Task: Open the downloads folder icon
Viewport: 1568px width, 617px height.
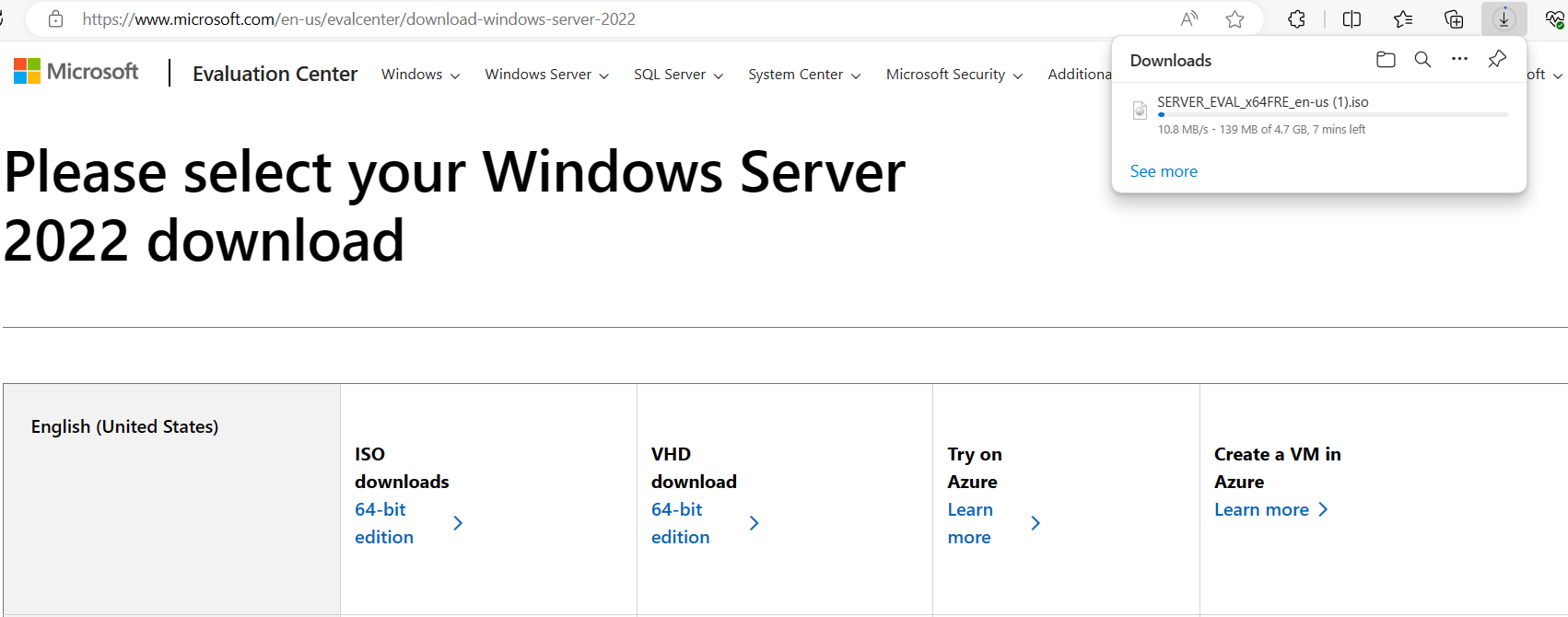Action: (x=1386, y=60)
